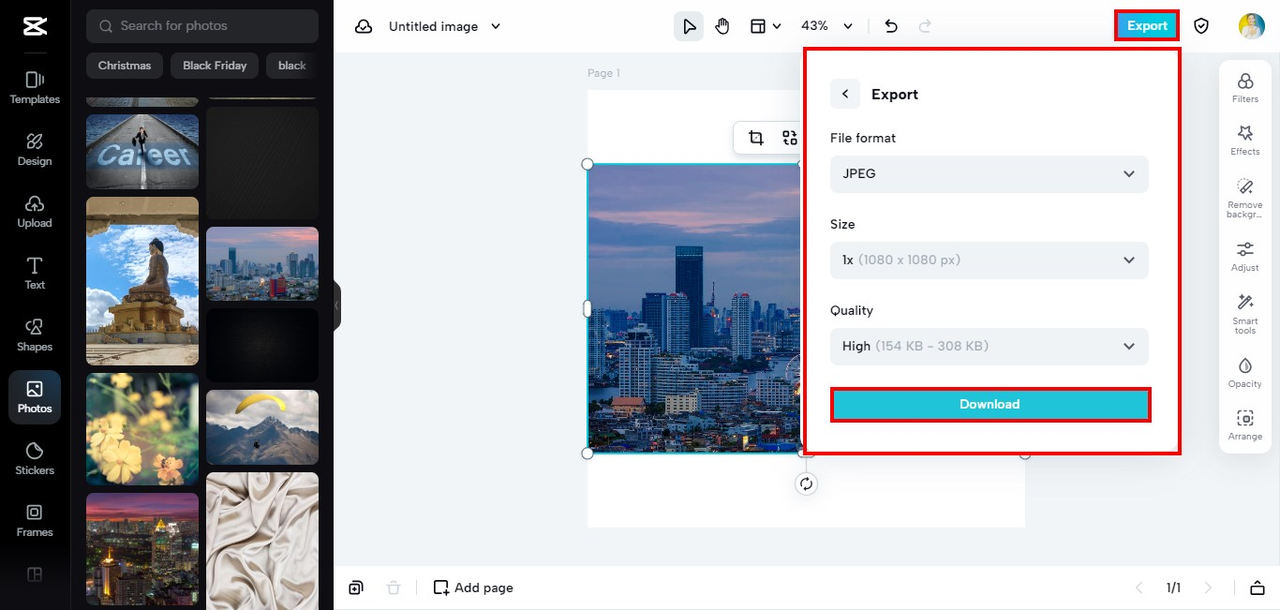Choose the golden Buddha statue photo
Viewport: 1280px width, 610px height.
(142, 281)
